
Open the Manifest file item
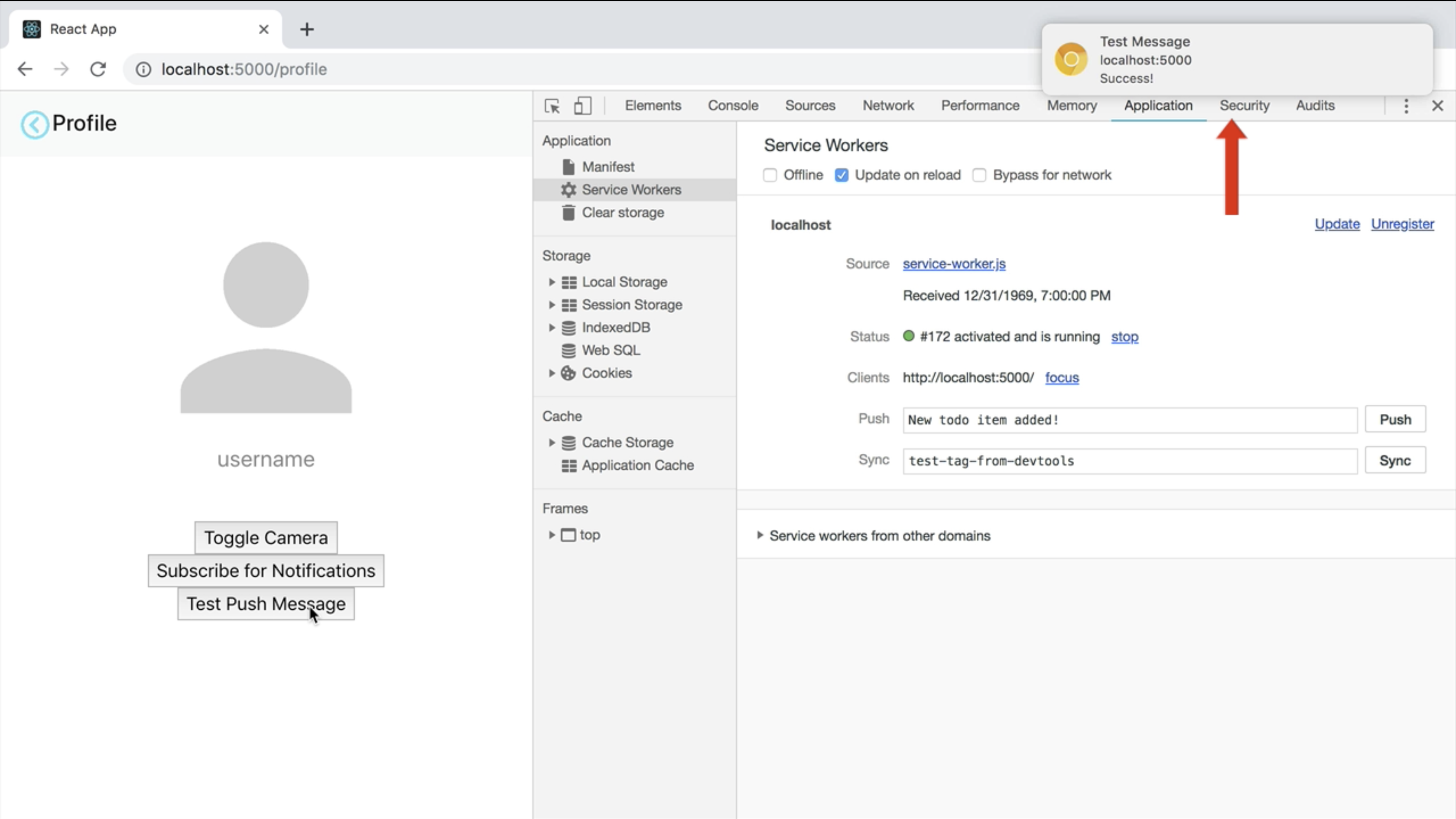point(608,167)
